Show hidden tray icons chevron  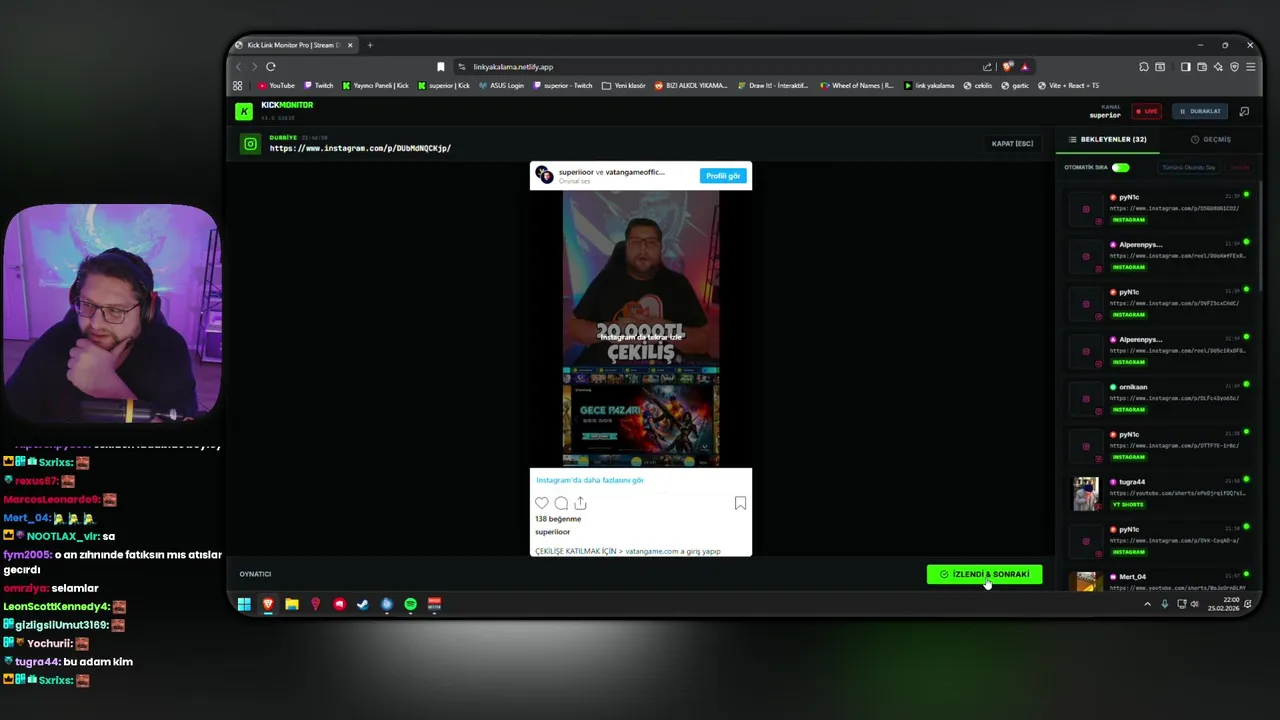[x=1147, y=604]
